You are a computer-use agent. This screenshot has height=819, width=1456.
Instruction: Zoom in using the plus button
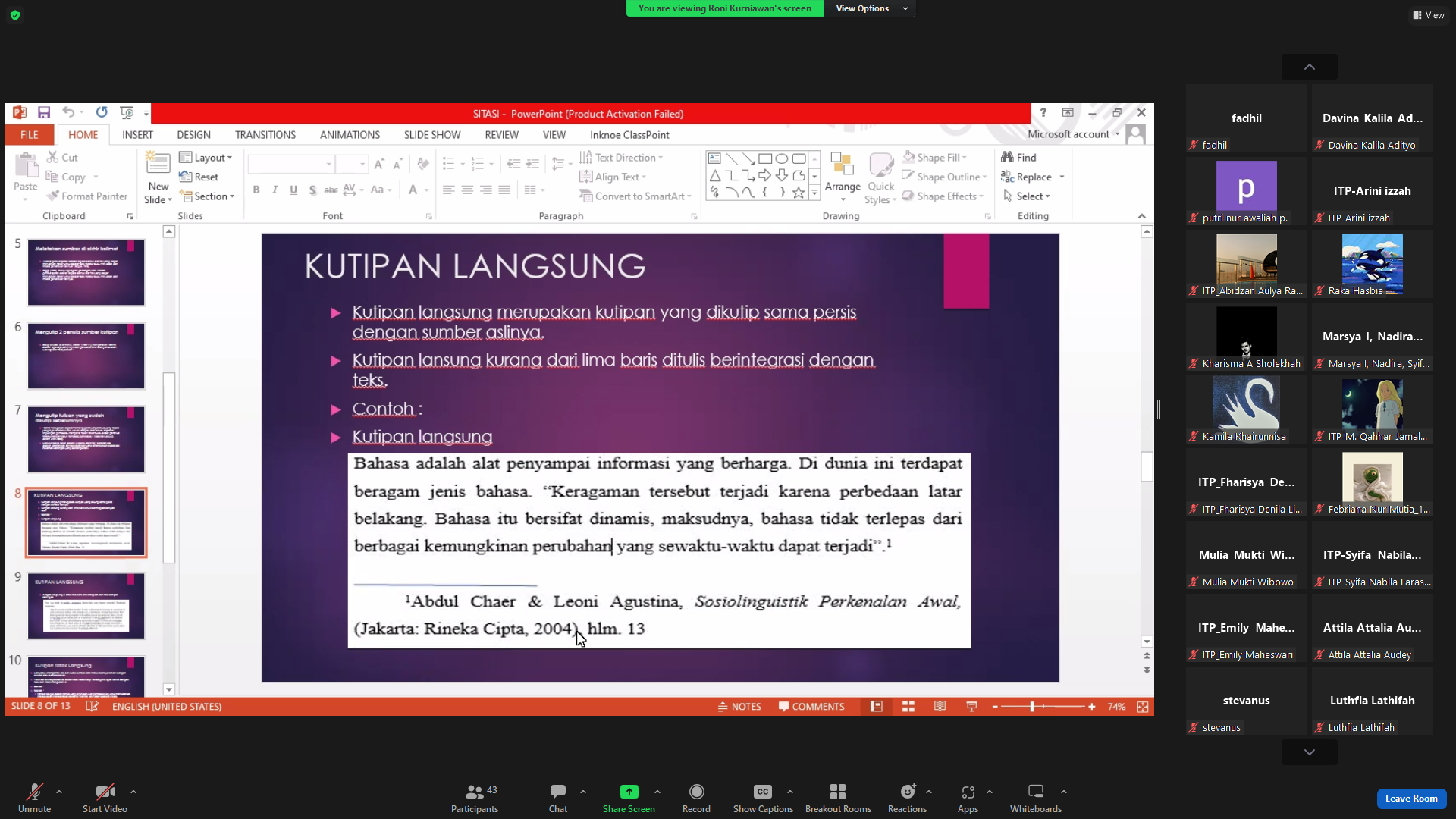point(1091,707)
